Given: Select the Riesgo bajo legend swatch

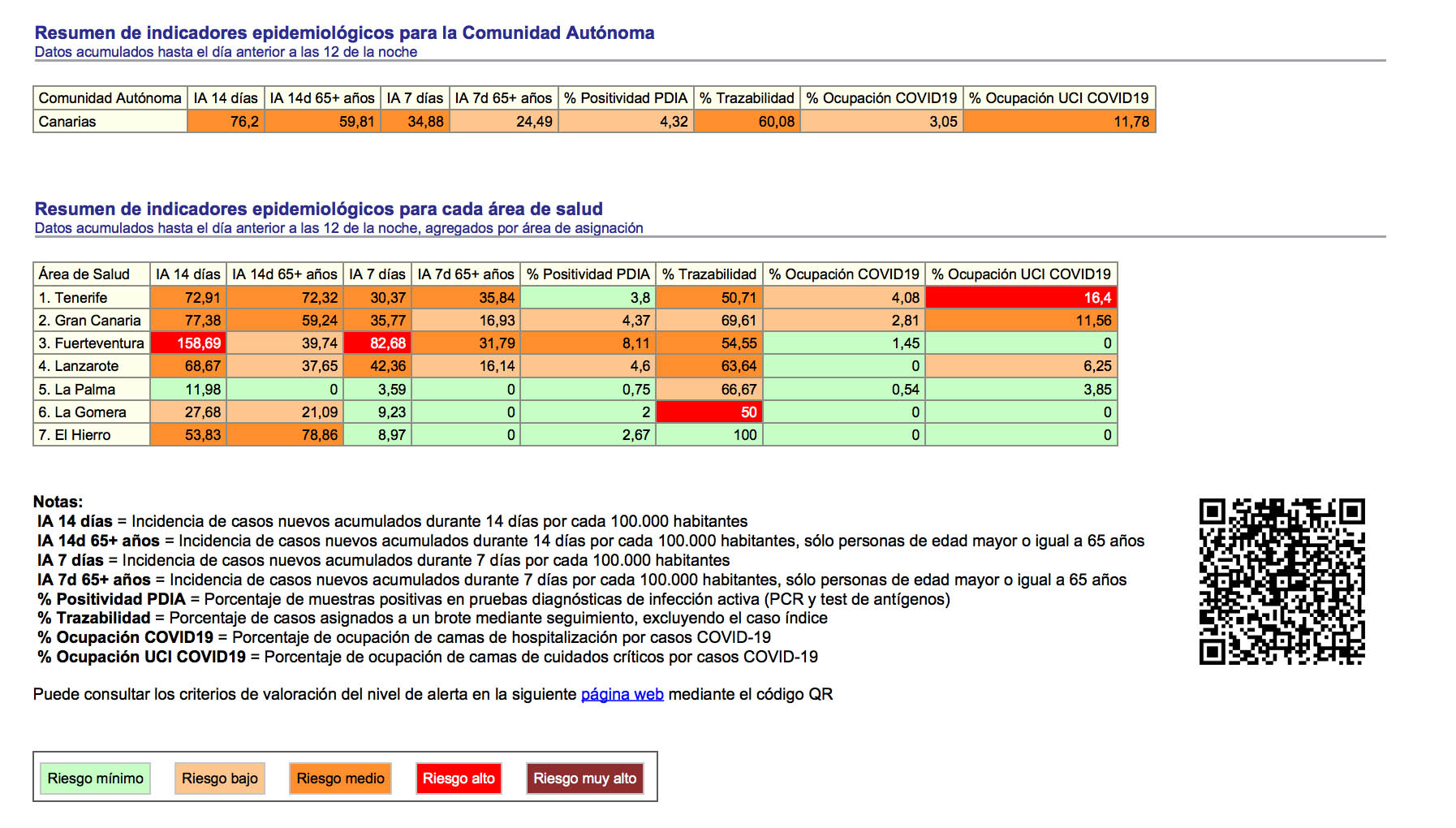Looking at the screenshot, I should point(220,778).
